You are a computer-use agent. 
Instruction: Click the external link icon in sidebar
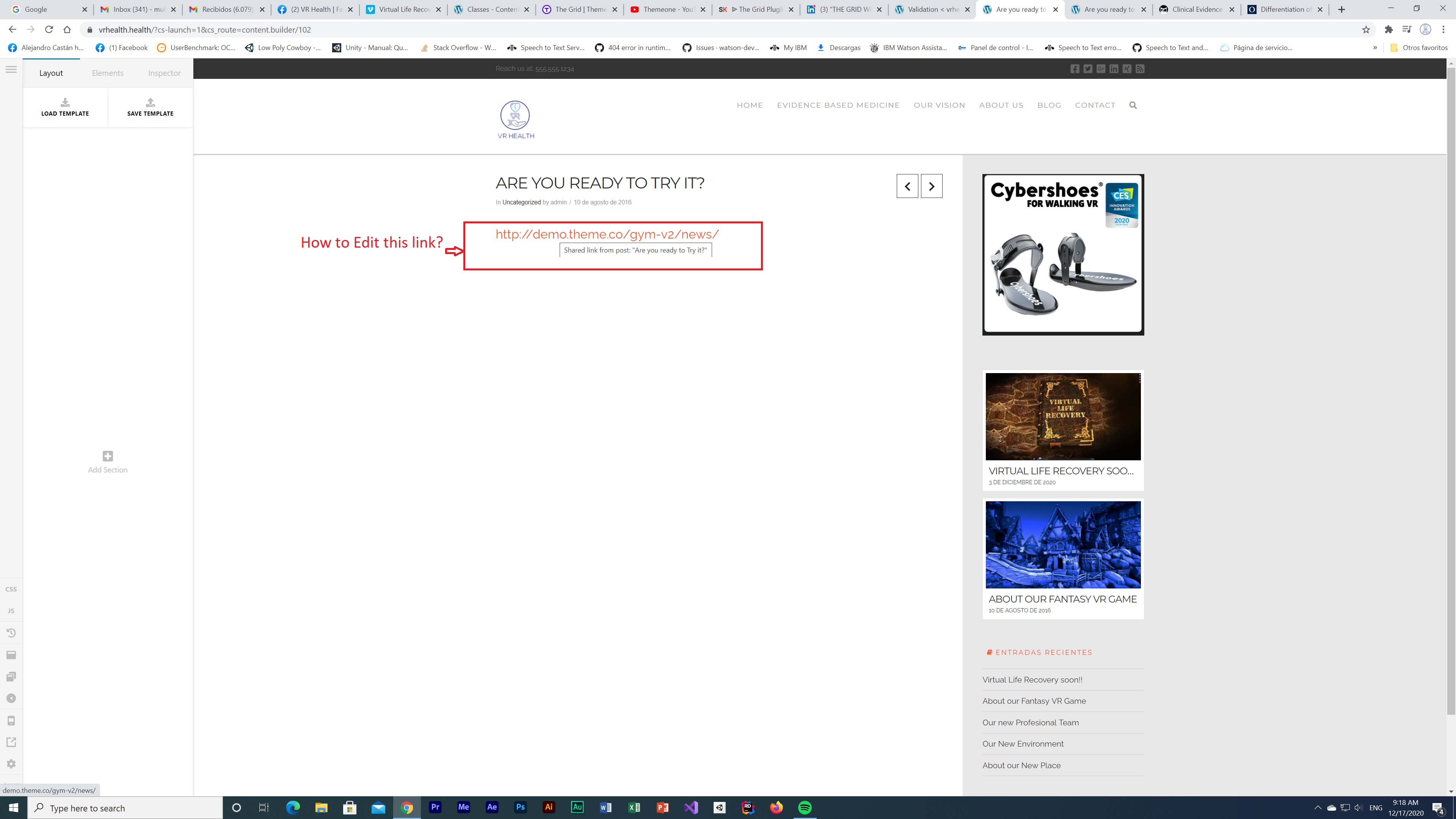point(11,742)
